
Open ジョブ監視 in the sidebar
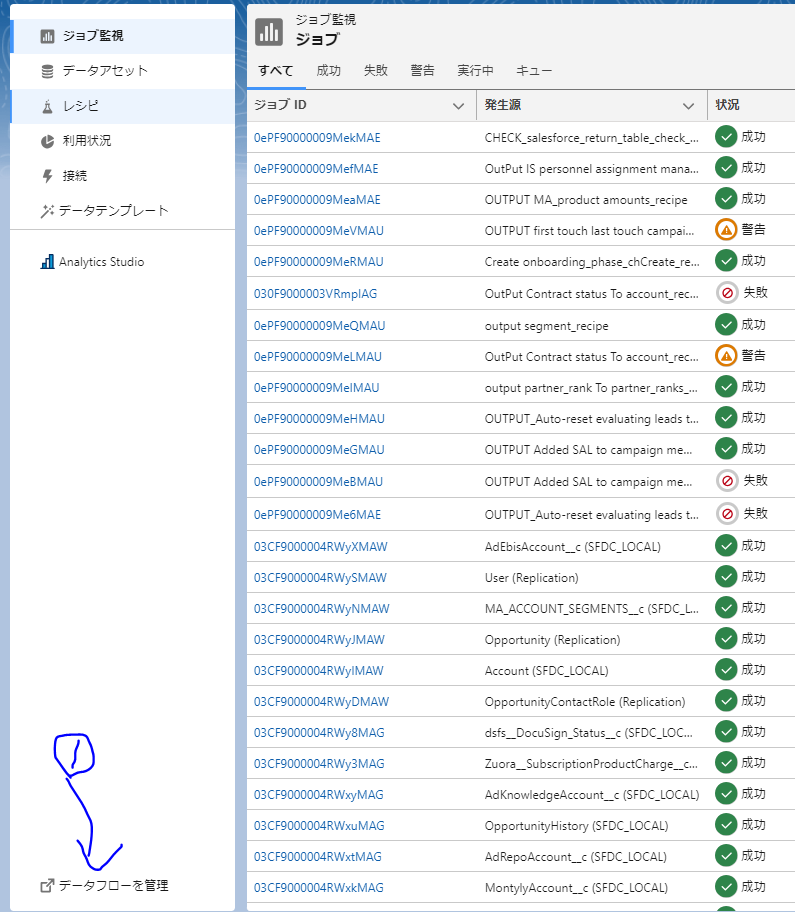pyautogui.click(x=122, y=36)
